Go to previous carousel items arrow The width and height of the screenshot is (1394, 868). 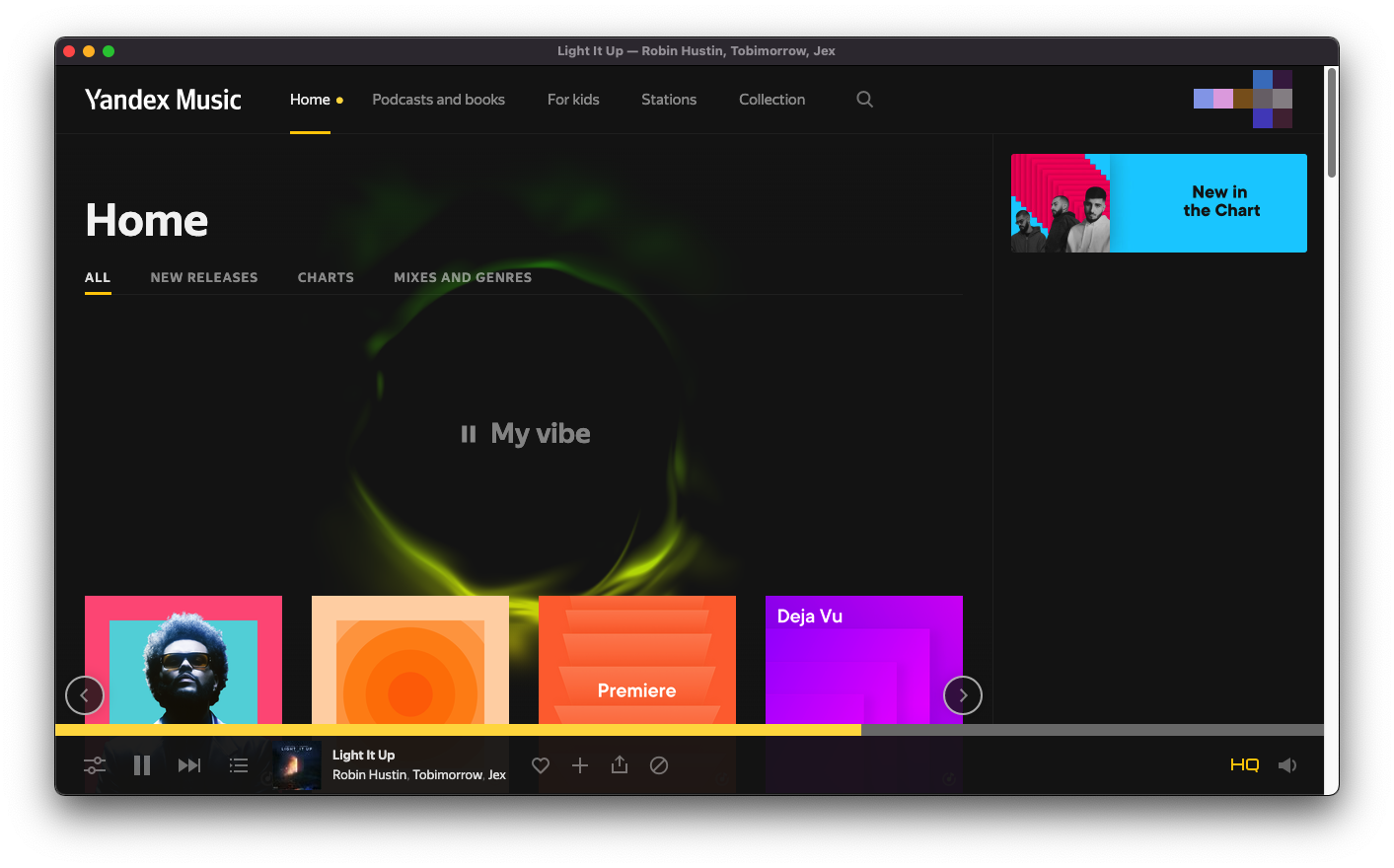[x=85, y=695]
